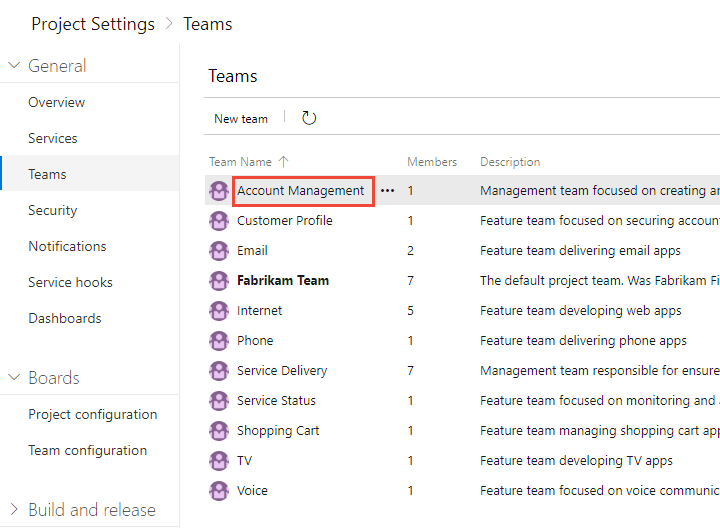Screen dimensions: 720x528
Task: Select the 'Feature team developing TV apps' description
Action: pos(576,461)
